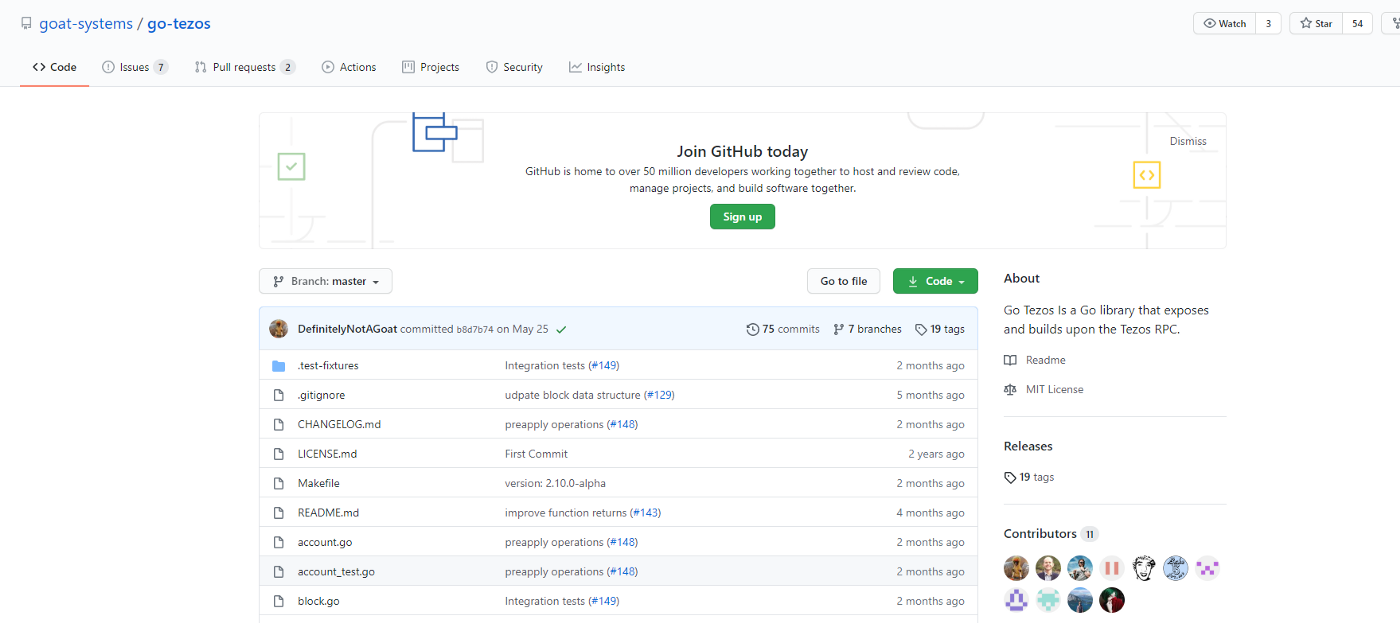
Task: Click the repository icon before goat-systems
Action: [x=26, y=24]
